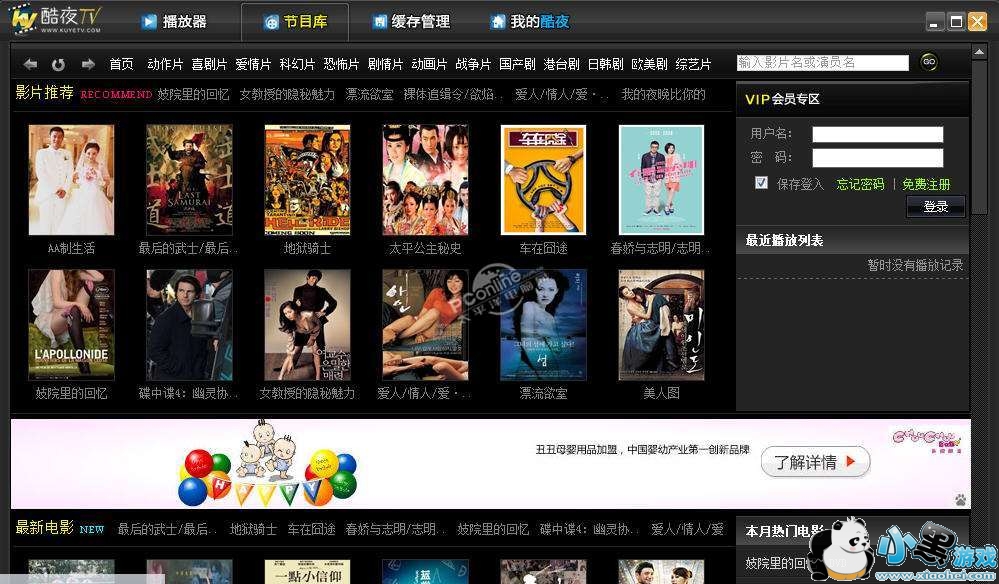Viewport: 999px width, 584px height.
Task: Go forward with the right arrow icon
Action: click(88, 64)
